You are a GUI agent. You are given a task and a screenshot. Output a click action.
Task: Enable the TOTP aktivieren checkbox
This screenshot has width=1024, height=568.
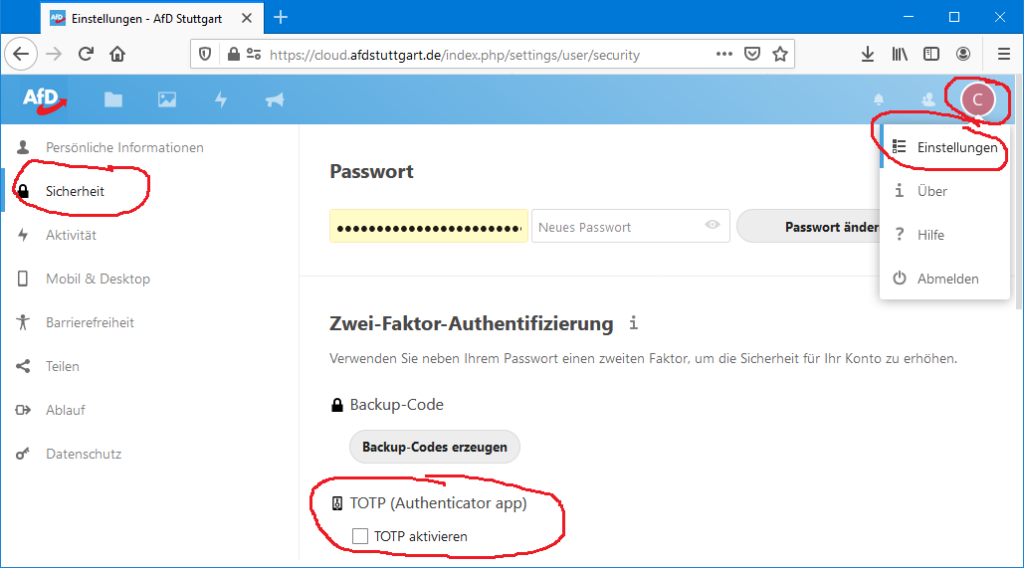click(x=360, y=537)
